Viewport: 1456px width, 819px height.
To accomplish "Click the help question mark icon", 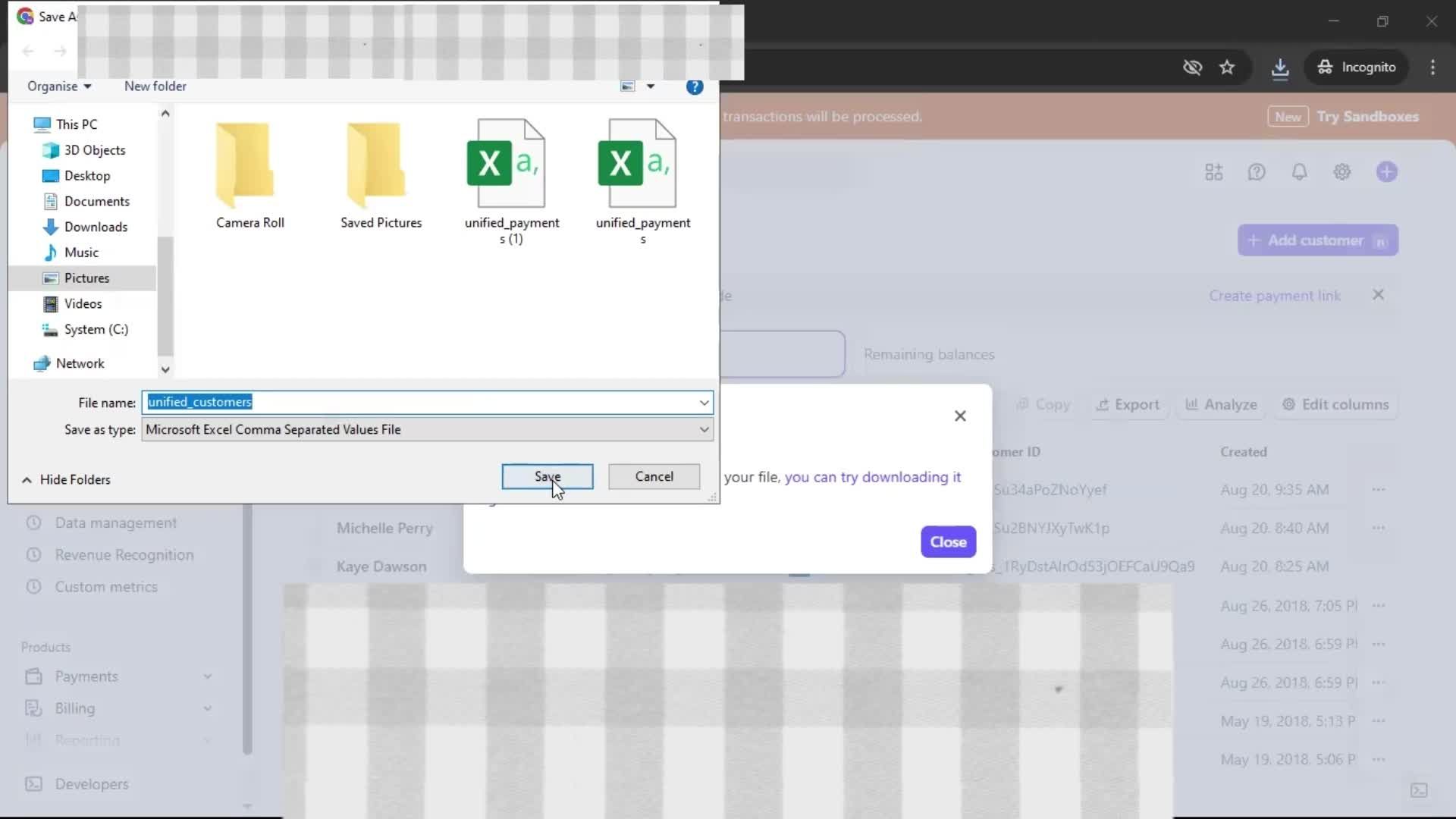I will [x=694, y=87].
